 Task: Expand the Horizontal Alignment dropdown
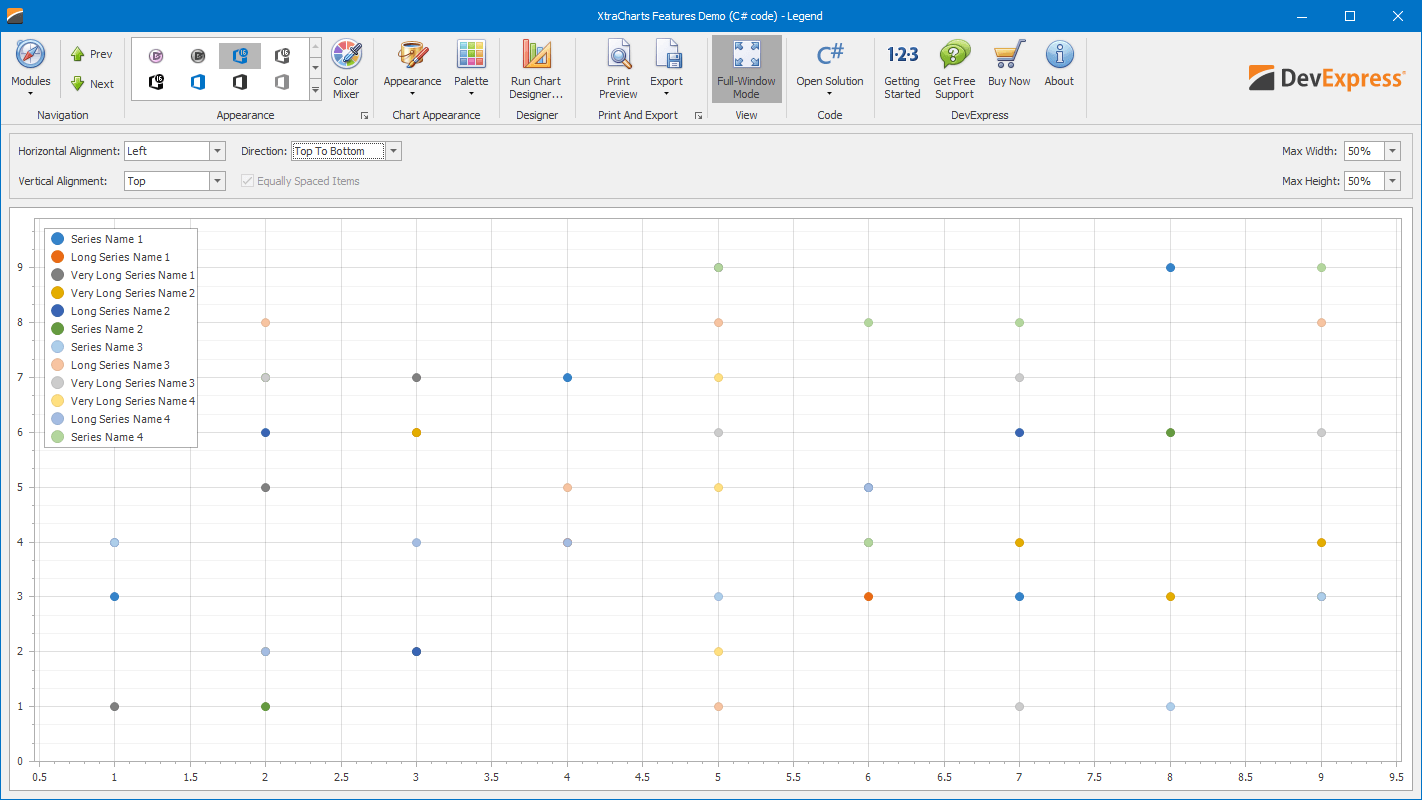point(217,151)
